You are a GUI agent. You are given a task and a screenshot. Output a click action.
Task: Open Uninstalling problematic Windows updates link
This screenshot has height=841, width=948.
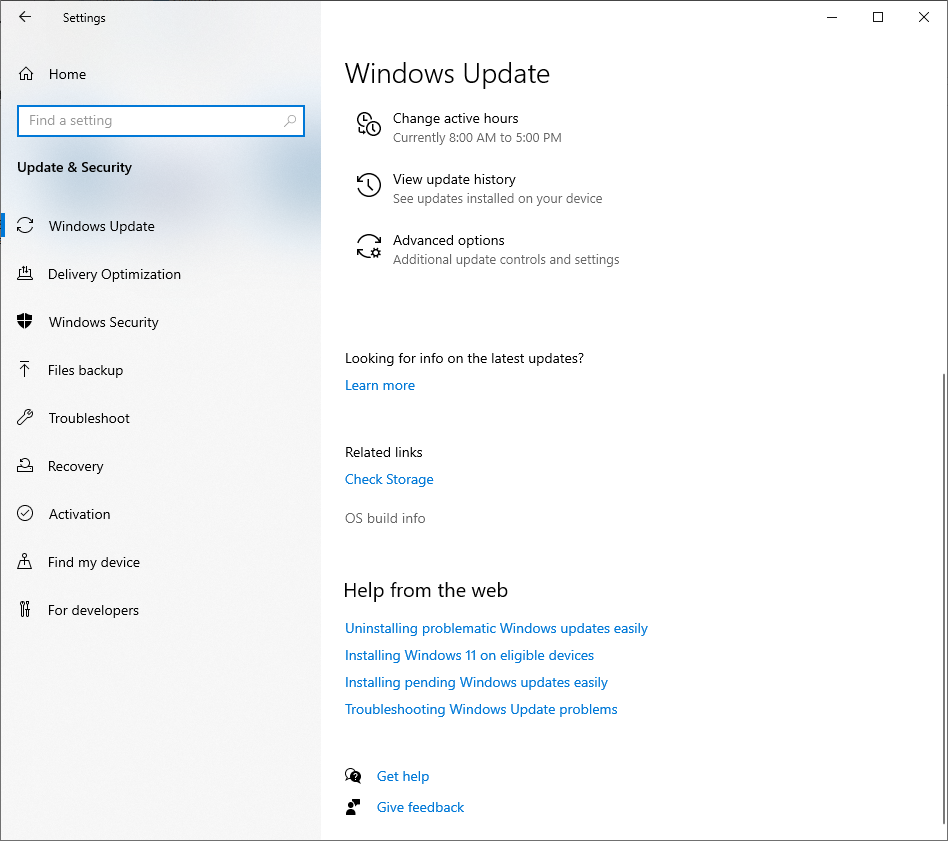[496, 628]
